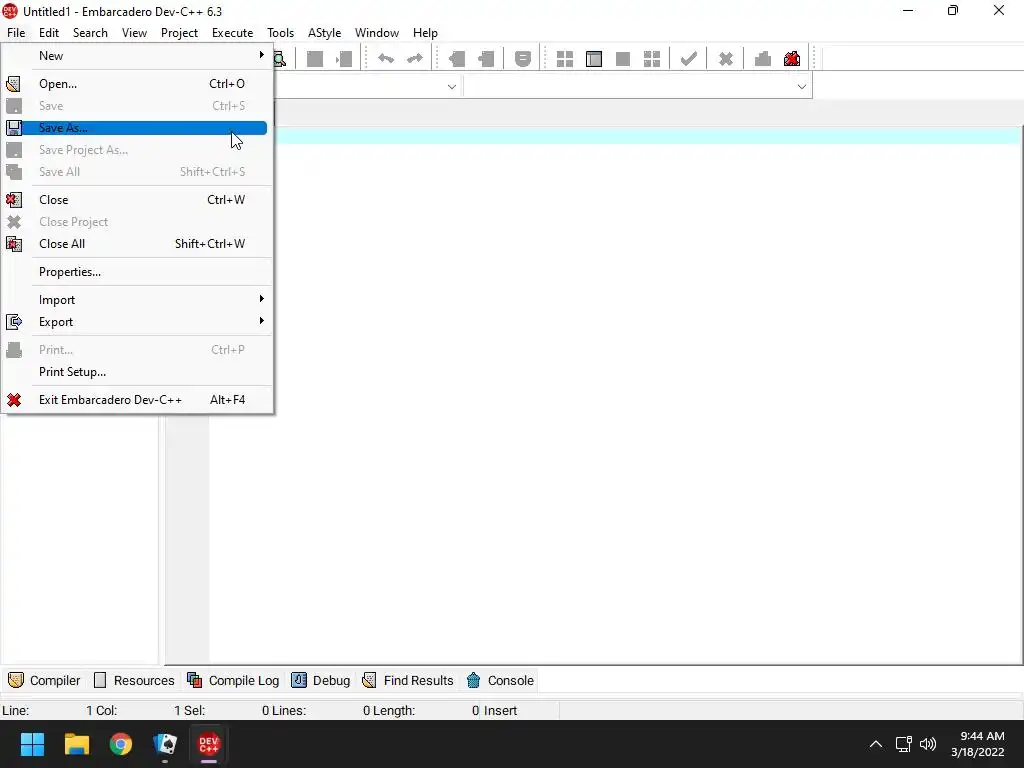Screen dimensions: 1024x768
Task: Open Properties... from the File menu
Action: point(137,272)
